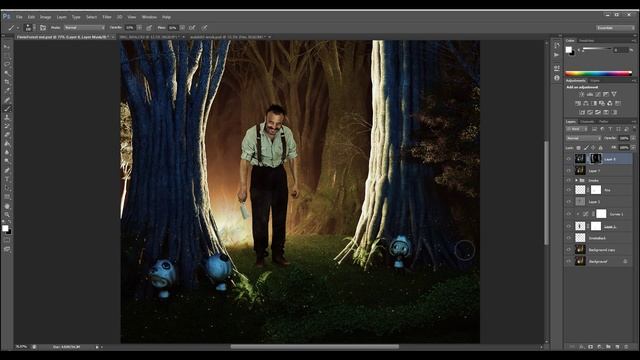Open the layer filter Kind dropdown
Viewport: 640px width, 360px height.
click(577, 129)
